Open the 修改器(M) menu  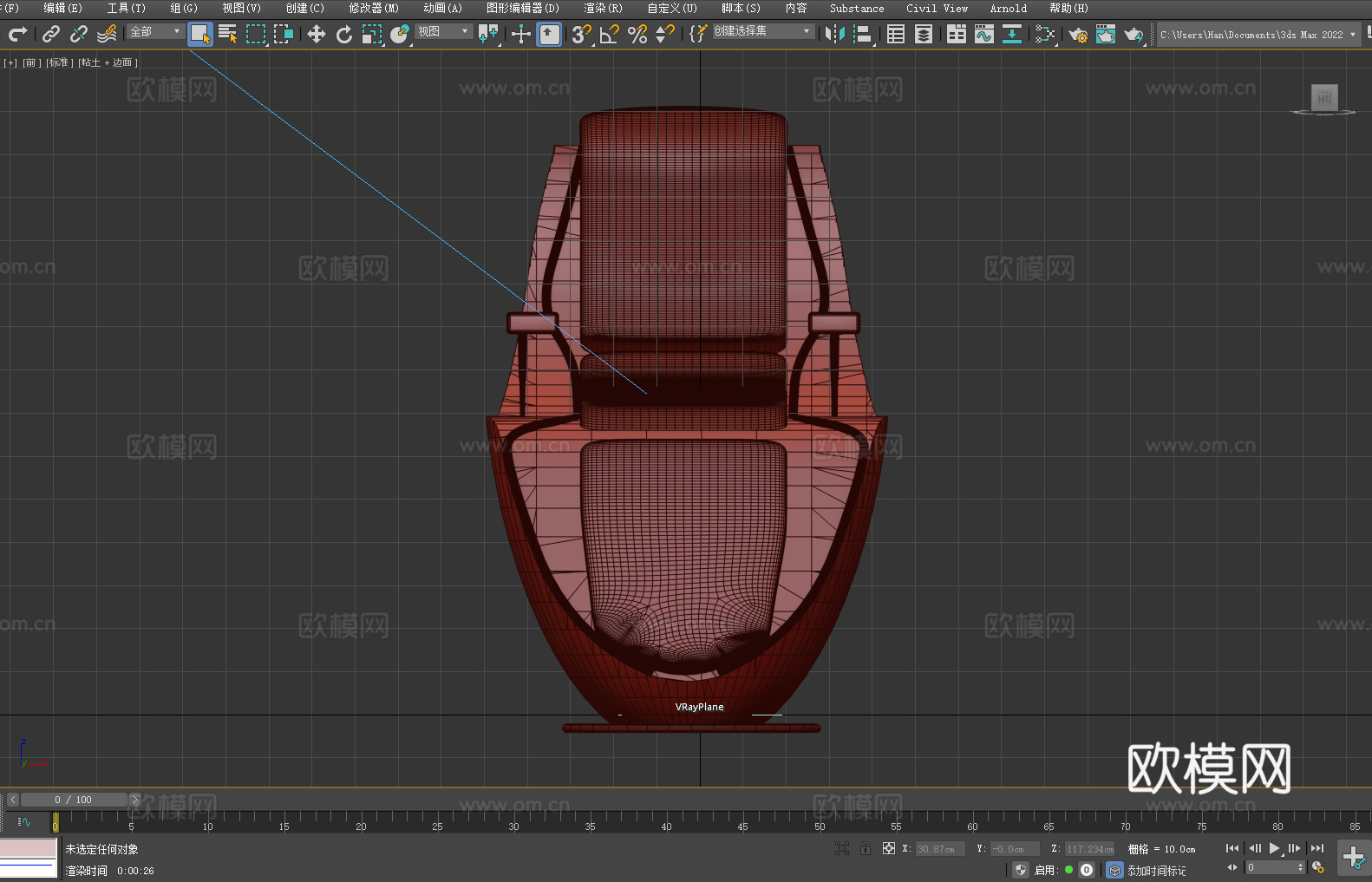374,8
